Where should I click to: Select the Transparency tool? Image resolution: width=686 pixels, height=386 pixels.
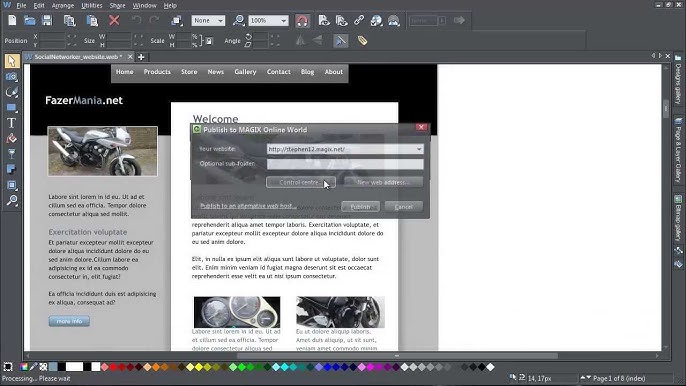pos(12,154)
